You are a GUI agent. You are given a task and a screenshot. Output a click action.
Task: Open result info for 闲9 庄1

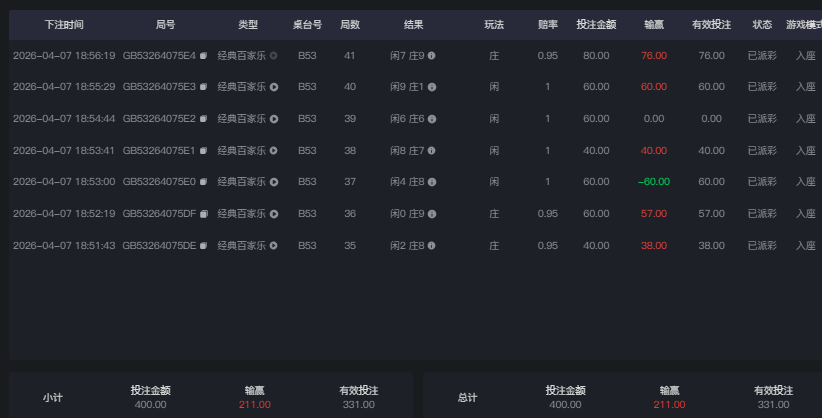coord(431,87)
